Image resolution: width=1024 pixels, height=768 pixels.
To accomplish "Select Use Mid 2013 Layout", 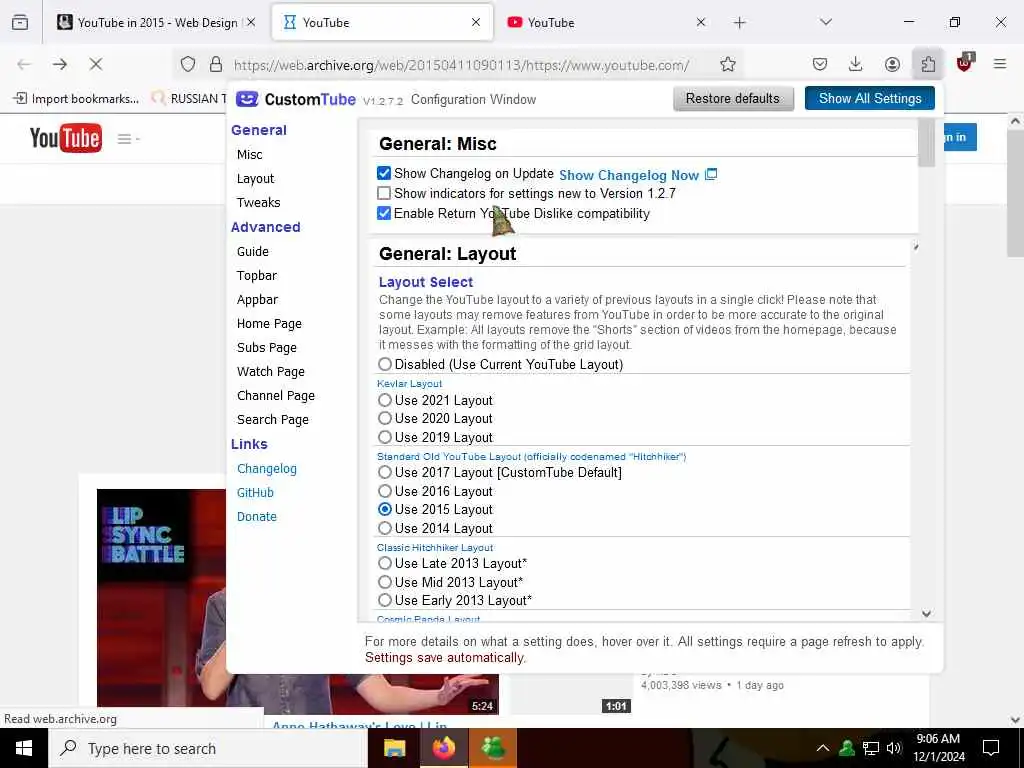I will pos(385,582).
